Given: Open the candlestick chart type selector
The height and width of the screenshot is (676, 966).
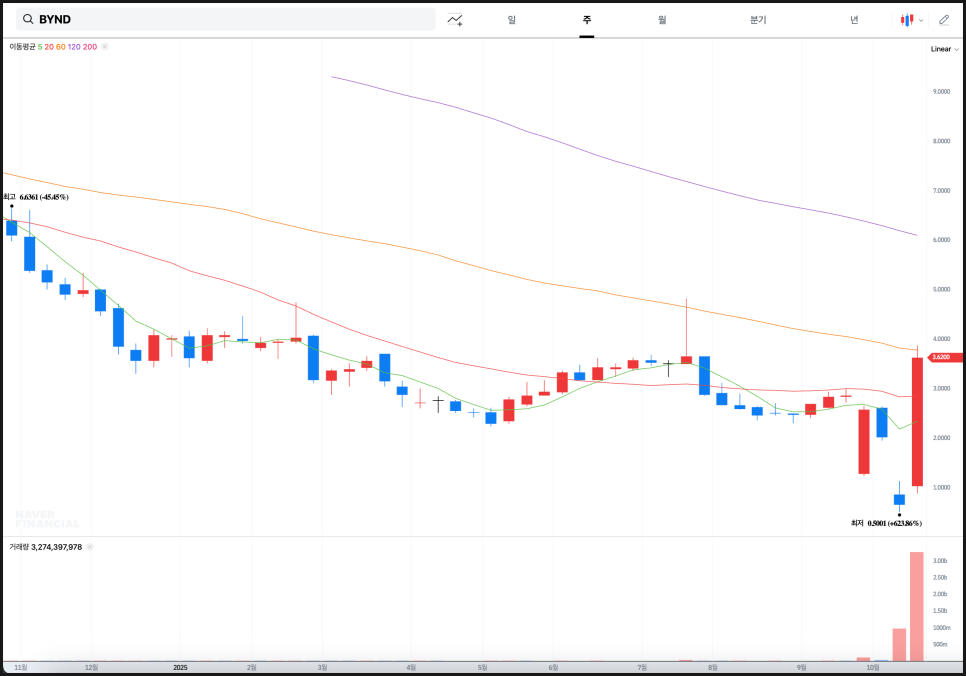Looking at the screenshot, I should 910,20.
